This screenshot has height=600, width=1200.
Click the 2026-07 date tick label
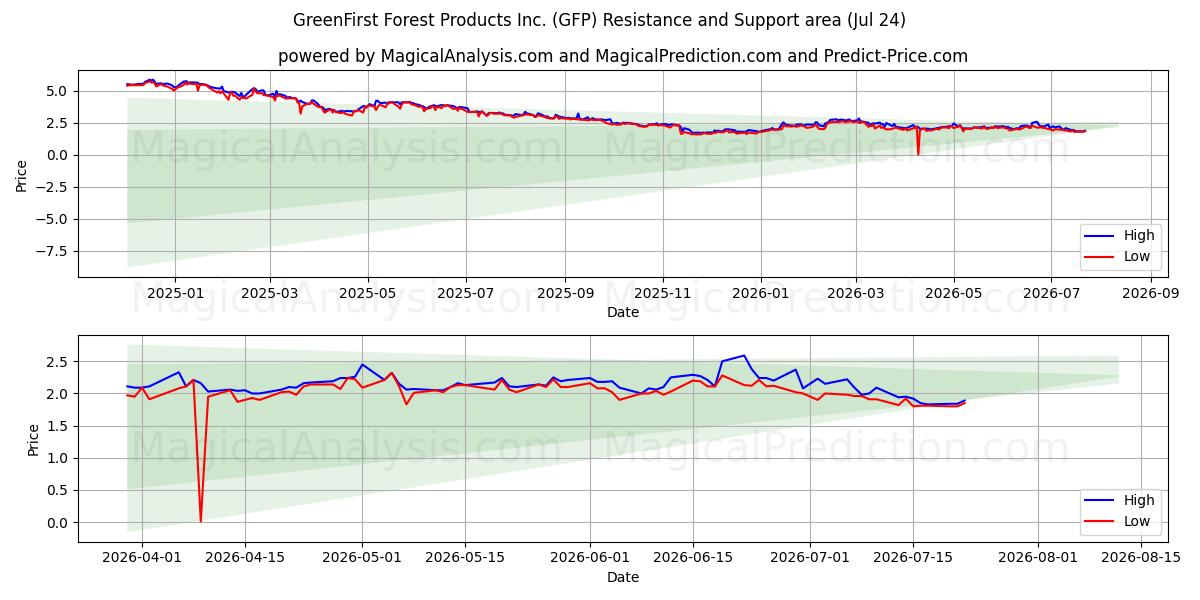1052,294
